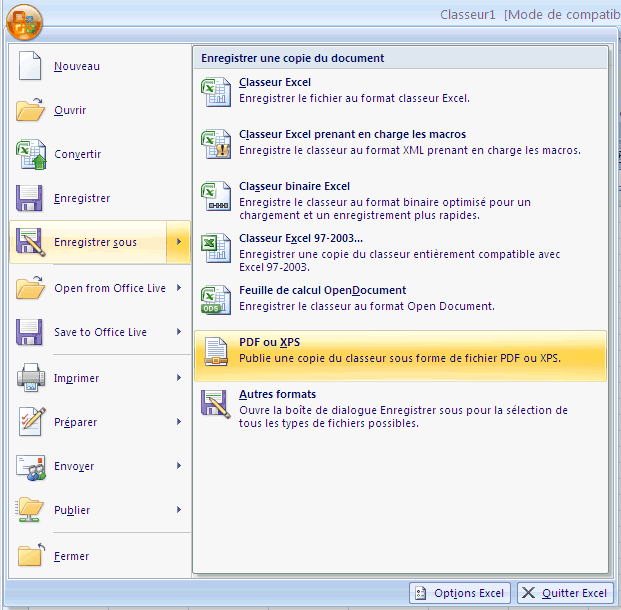Click the OpenDocument ODS file icon
The width and height of the screenshot is (621, 610).
coord(216,300)
